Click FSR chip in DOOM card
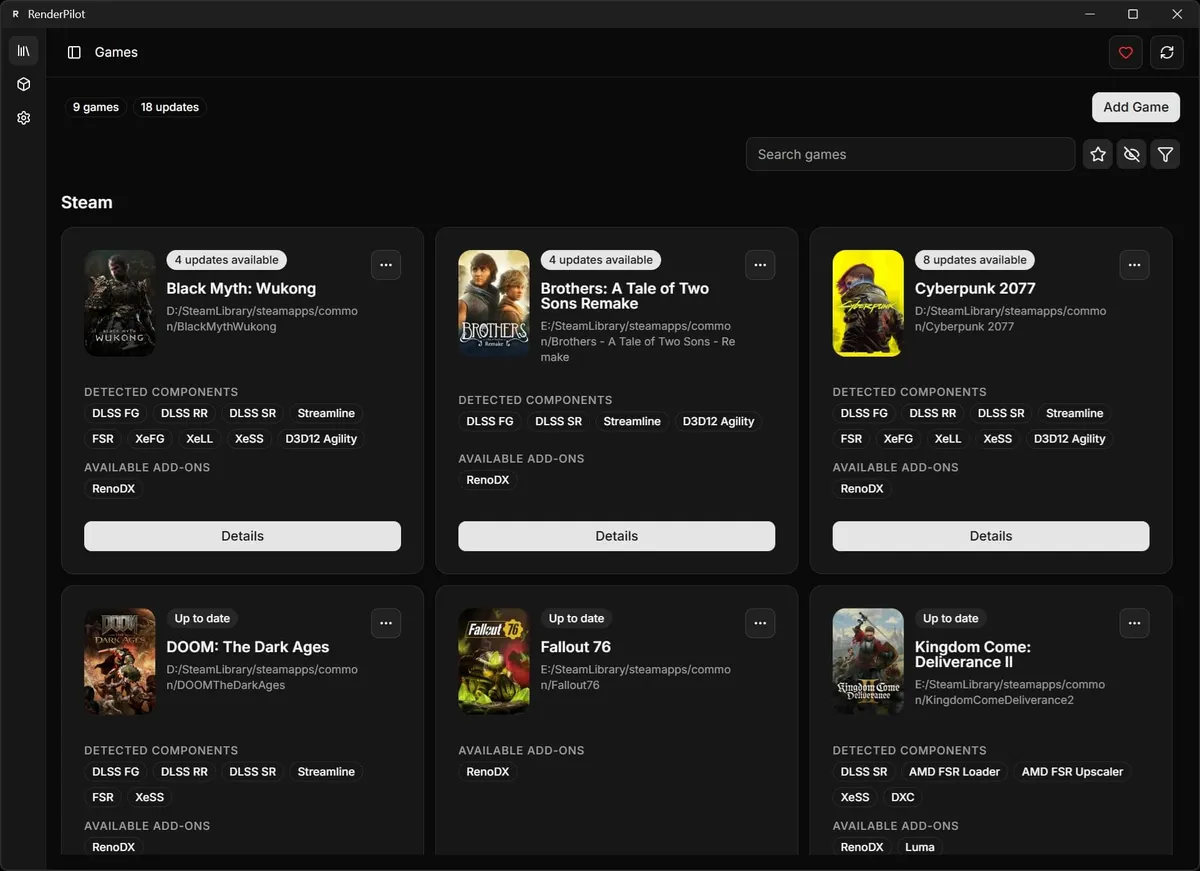1200x871 pixels. (103, 798)
